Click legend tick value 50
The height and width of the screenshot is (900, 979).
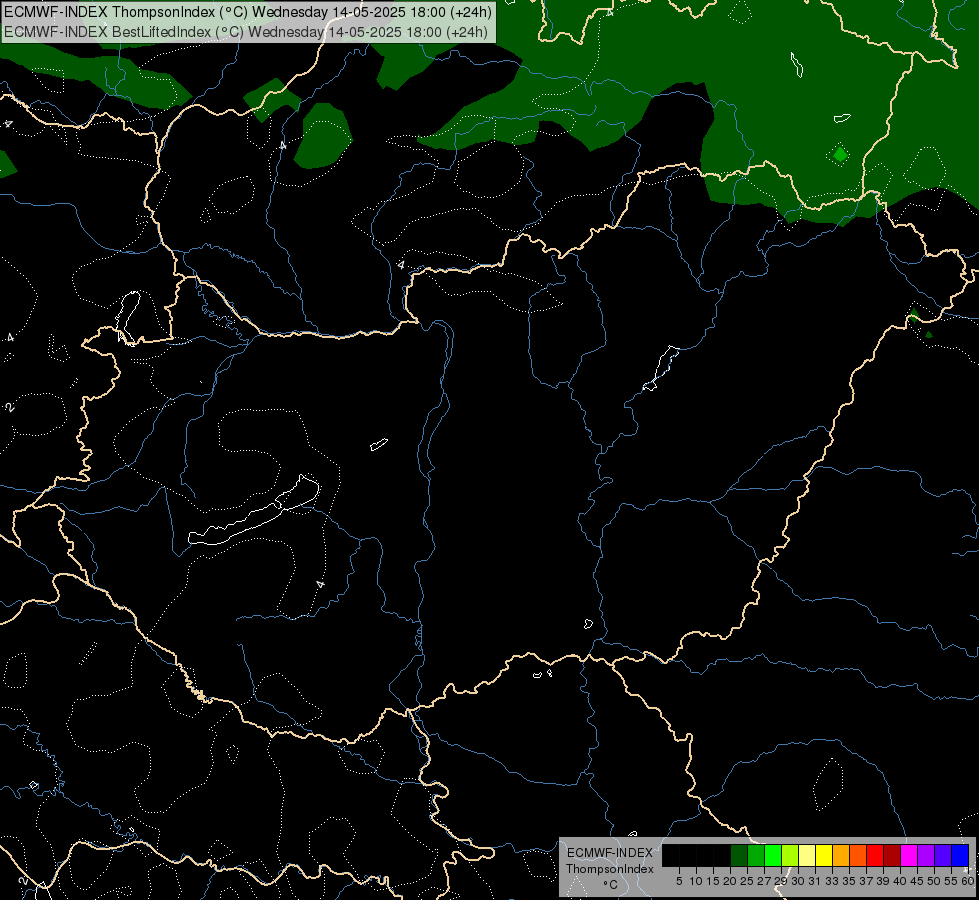tap(933, 881)
